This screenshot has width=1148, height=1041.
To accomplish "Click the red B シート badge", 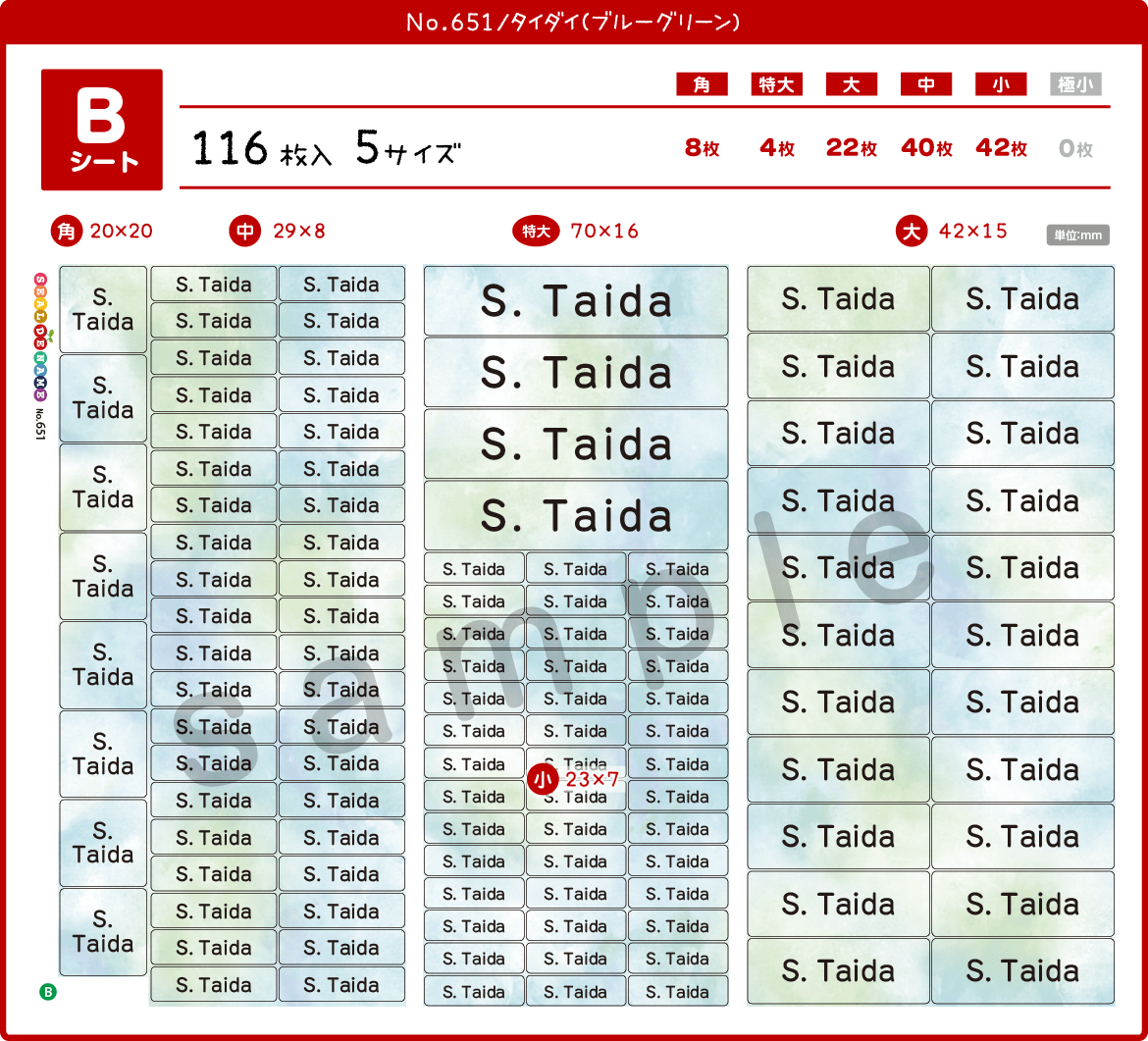I will (102, 130).
